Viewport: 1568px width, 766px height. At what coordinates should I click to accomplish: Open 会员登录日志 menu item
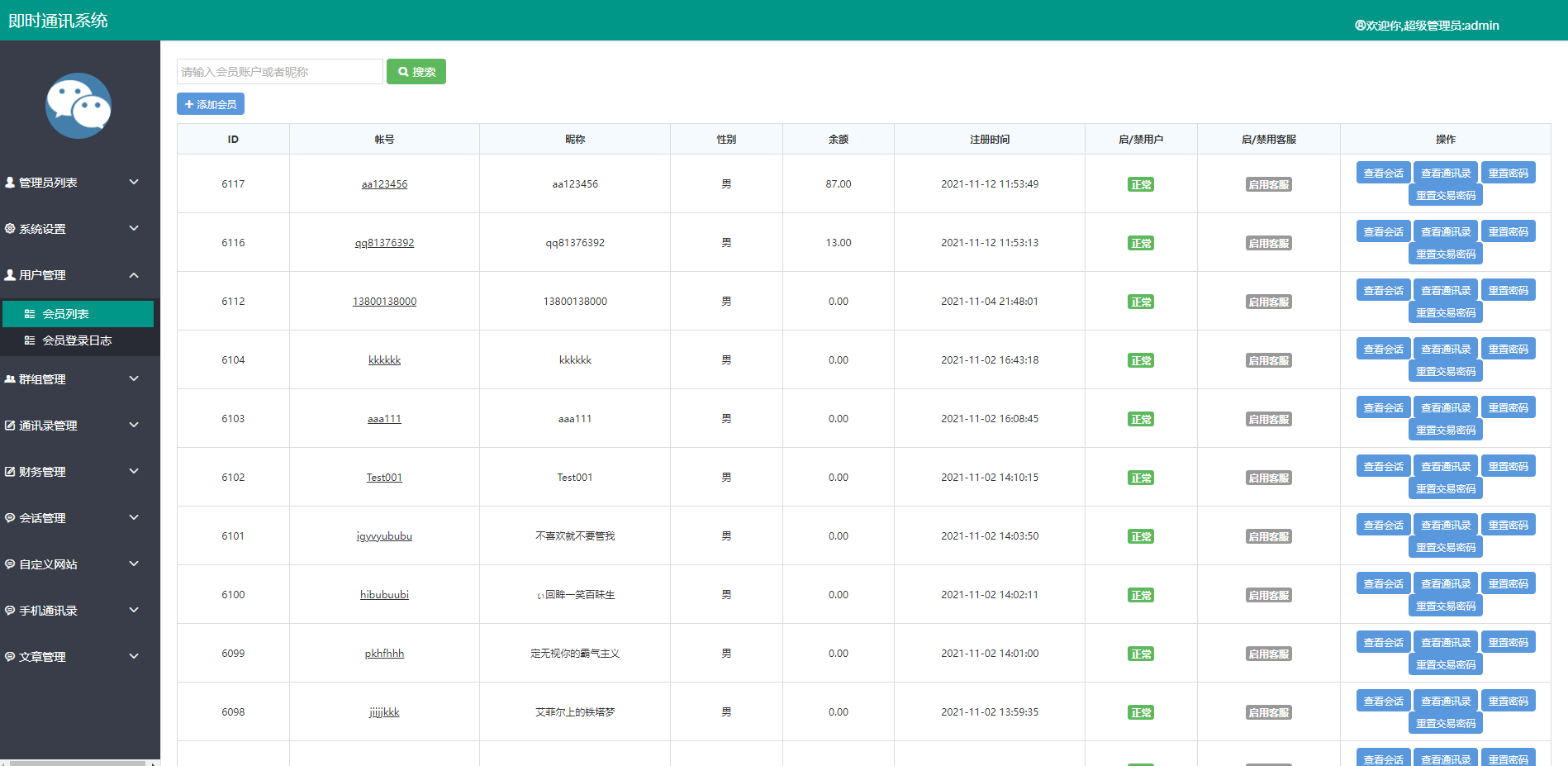pyautogui.click(x=78, y=340)
